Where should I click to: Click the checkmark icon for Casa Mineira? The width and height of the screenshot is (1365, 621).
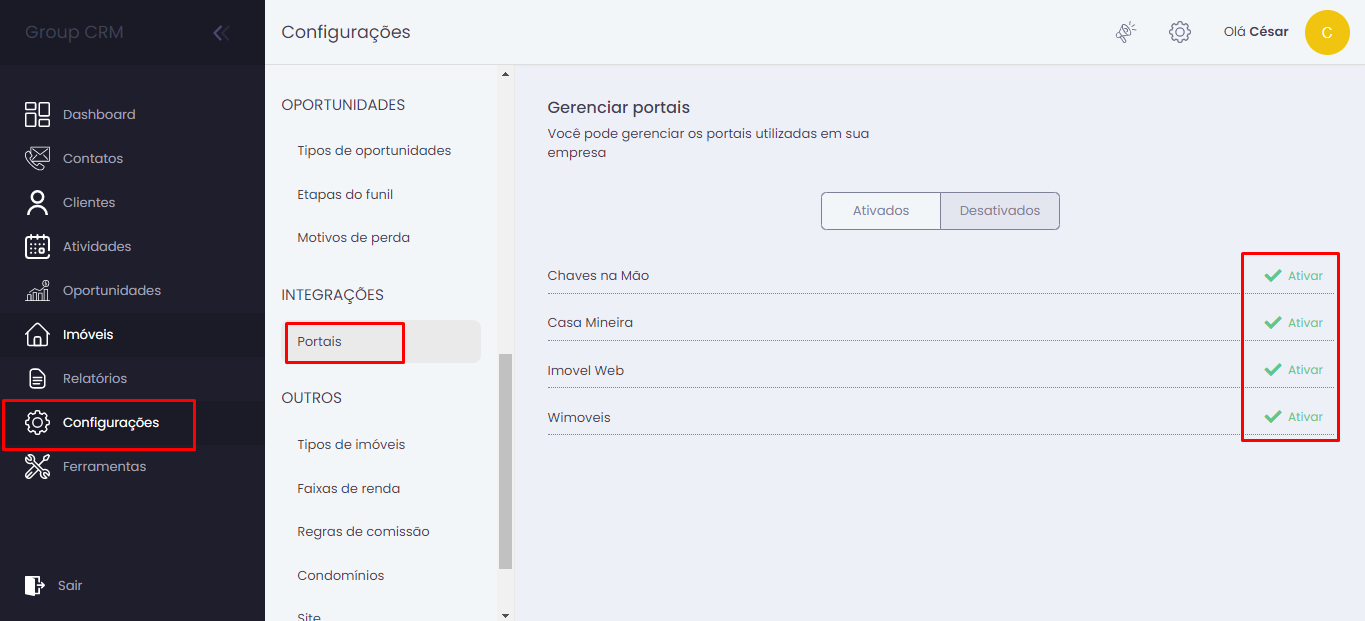[x=1272, y=322]
